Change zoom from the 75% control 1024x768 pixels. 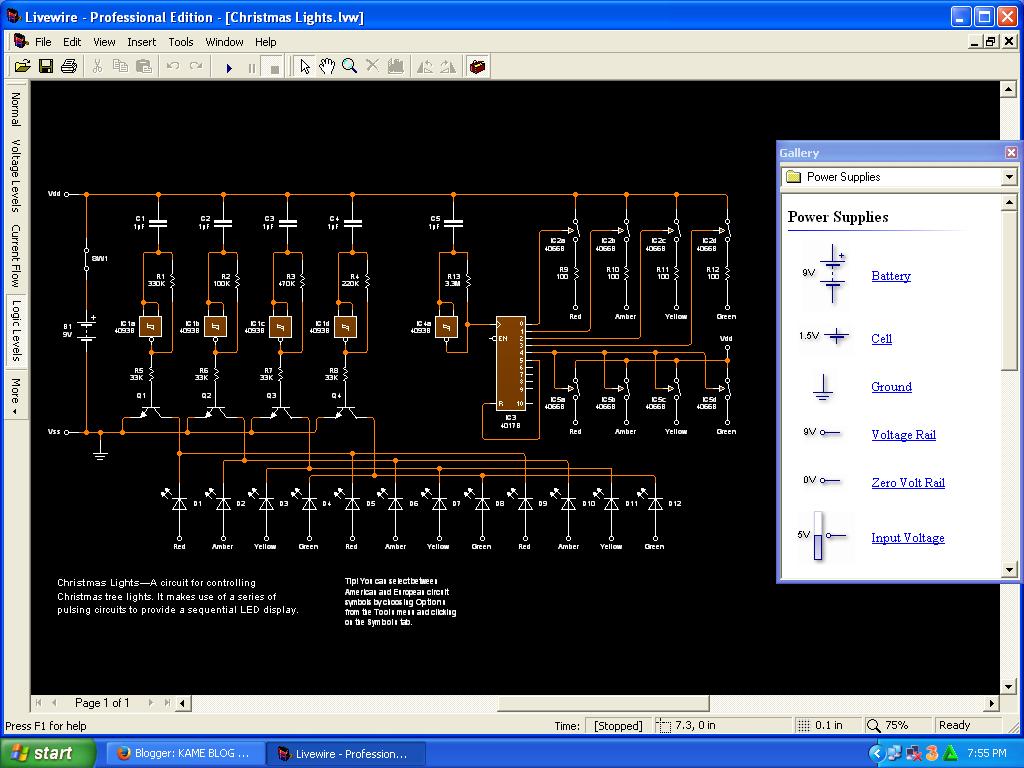[x=896, y=725]
